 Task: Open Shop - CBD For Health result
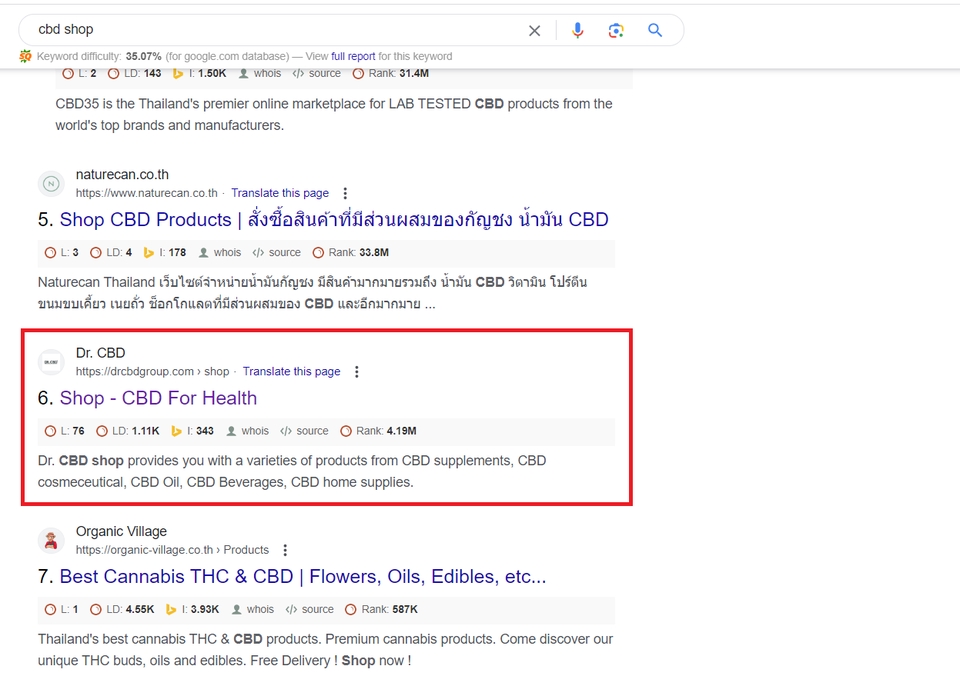click(x=158, y=398)
